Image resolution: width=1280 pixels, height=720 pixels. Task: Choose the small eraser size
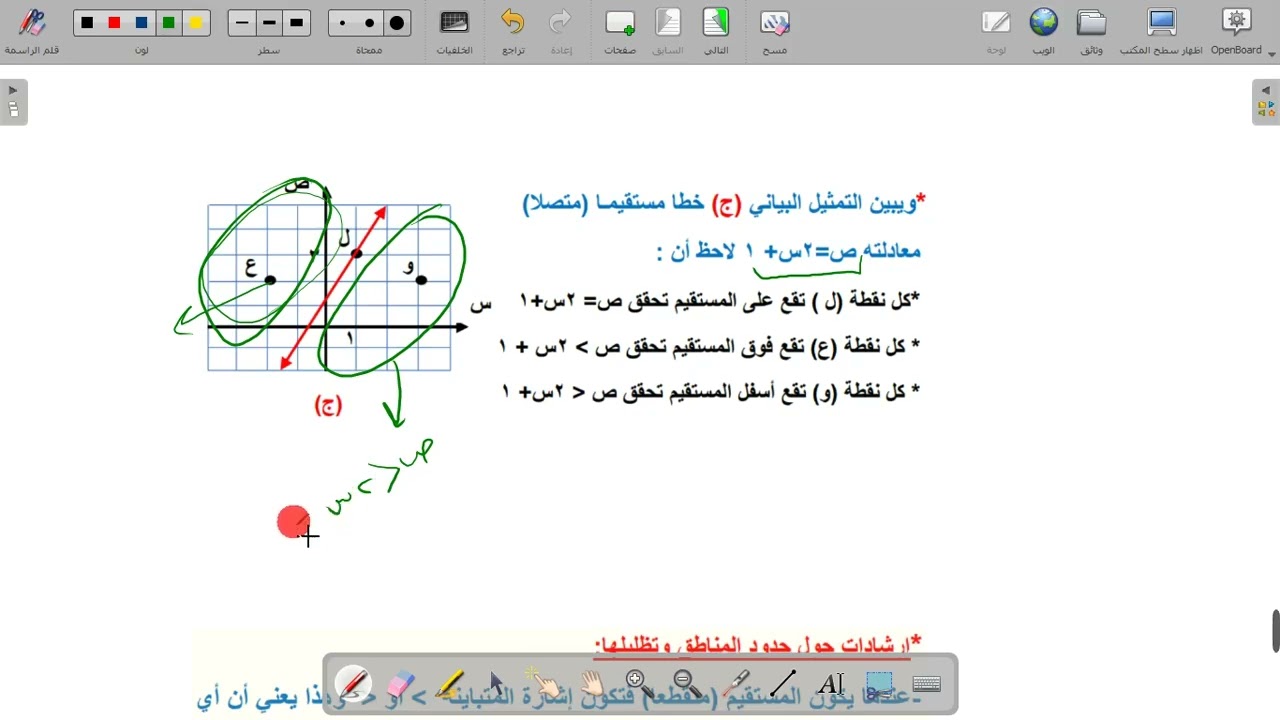[343, 23]
